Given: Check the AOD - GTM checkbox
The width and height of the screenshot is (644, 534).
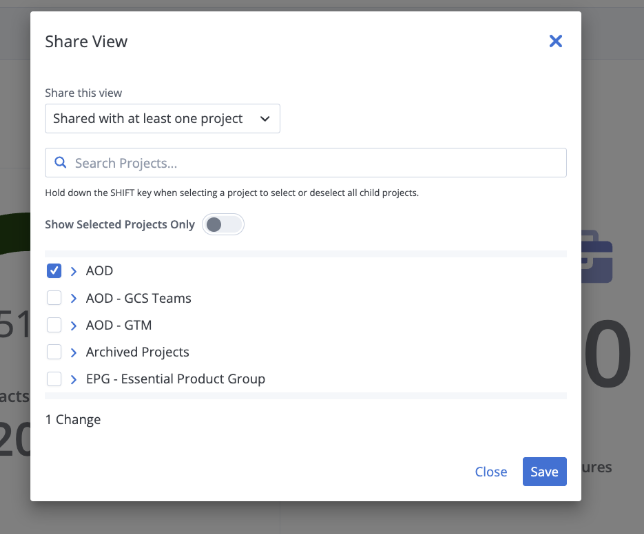Looking at the screenshot, I should pos(54,325).
